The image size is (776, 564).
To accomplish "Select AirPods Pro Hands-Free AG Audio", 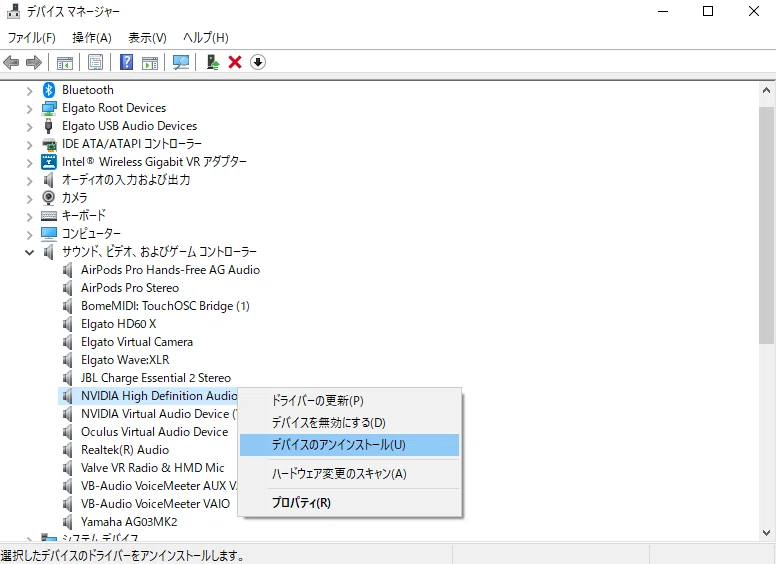I will [x=170, y=270].
